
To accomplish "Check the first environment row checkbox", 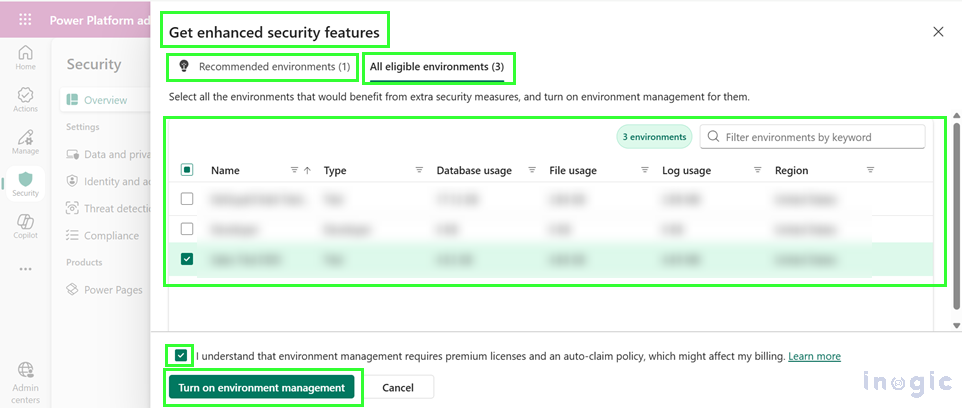I will coord(187,199).
